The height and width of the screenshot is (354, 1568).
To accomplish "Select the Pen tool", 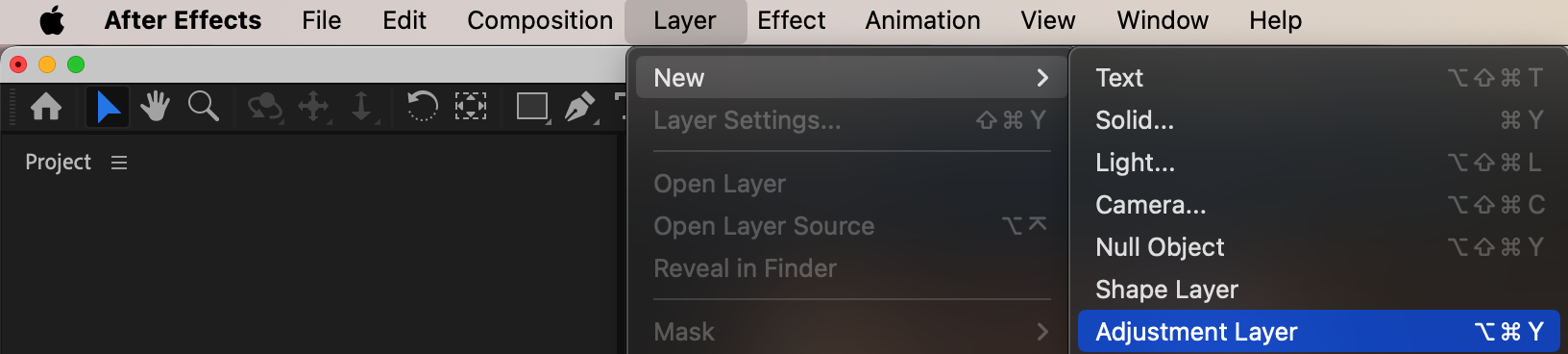I will [580, 107].
